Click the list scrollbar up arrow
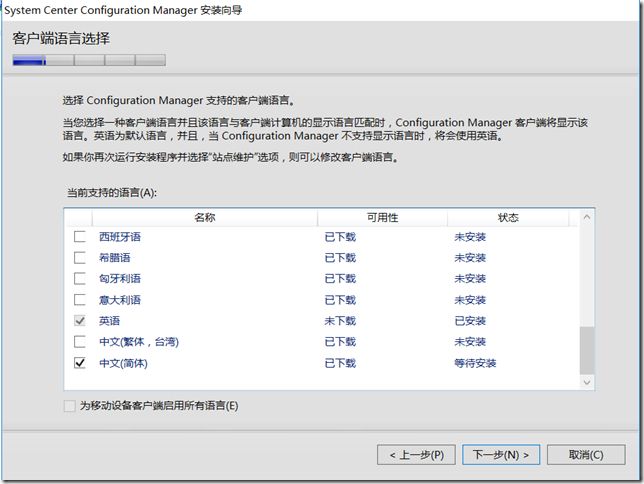This screenshot has height=484, width=644. (x=587, y=217)
